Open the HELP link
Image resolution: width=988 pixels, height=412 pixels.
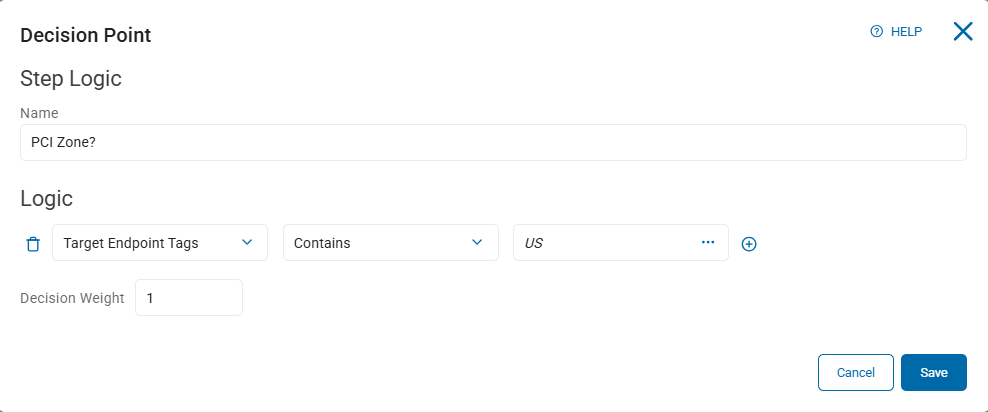tap(906, 32)
